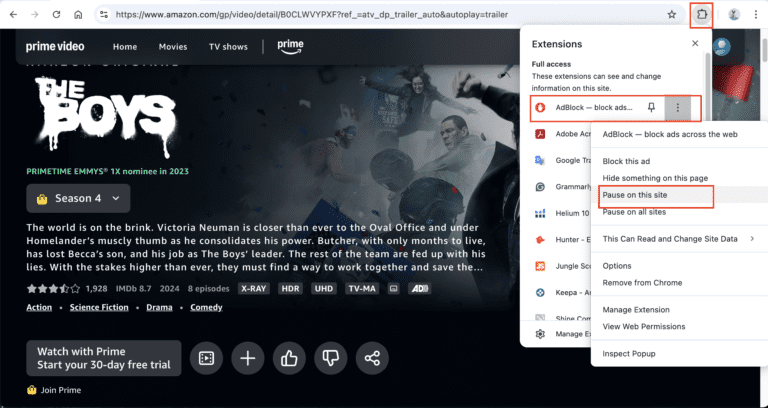Open the Movies tab in Prime Video

[x=172, y=47]
